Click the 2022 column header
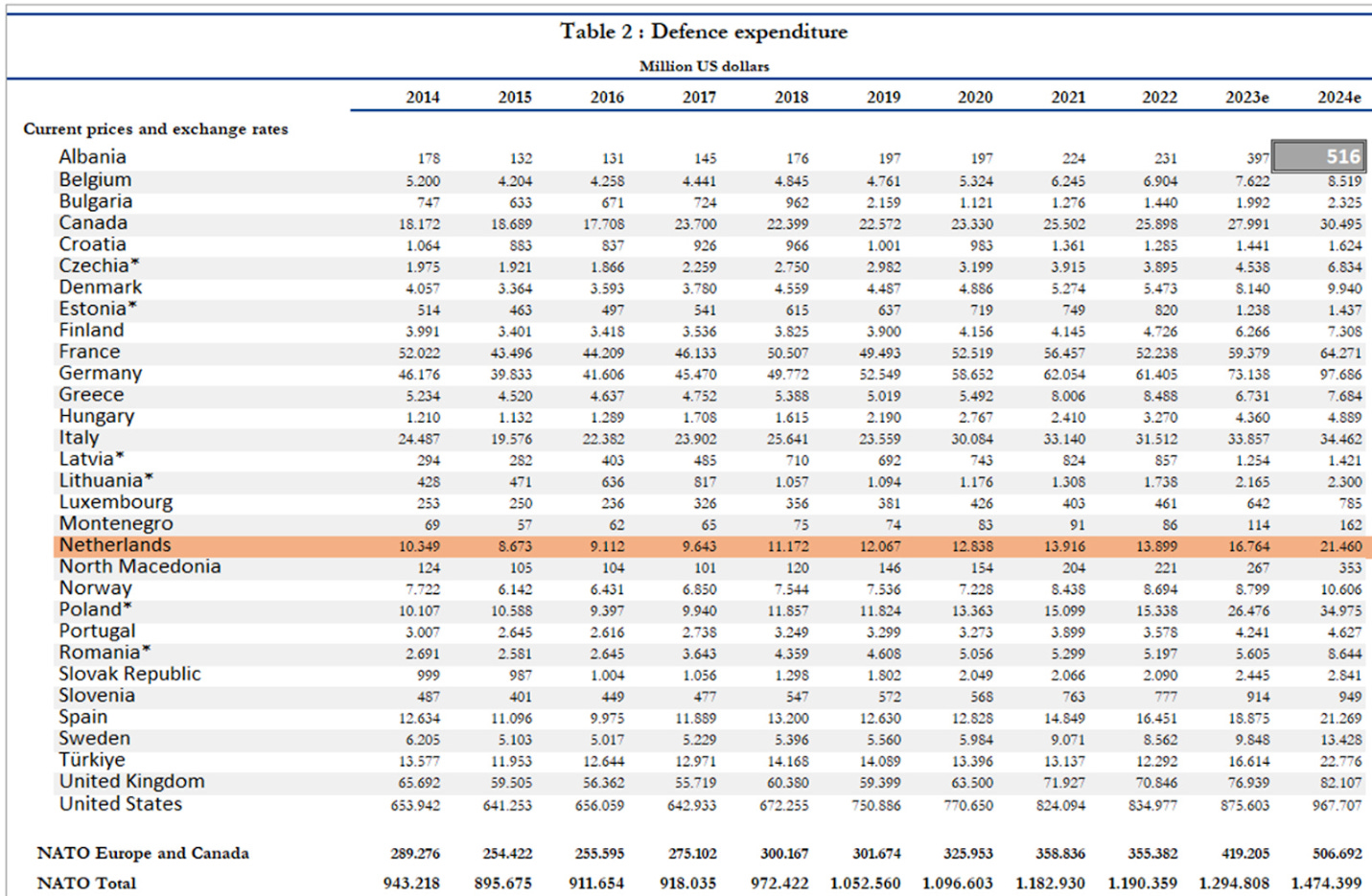 (1160, 97)
